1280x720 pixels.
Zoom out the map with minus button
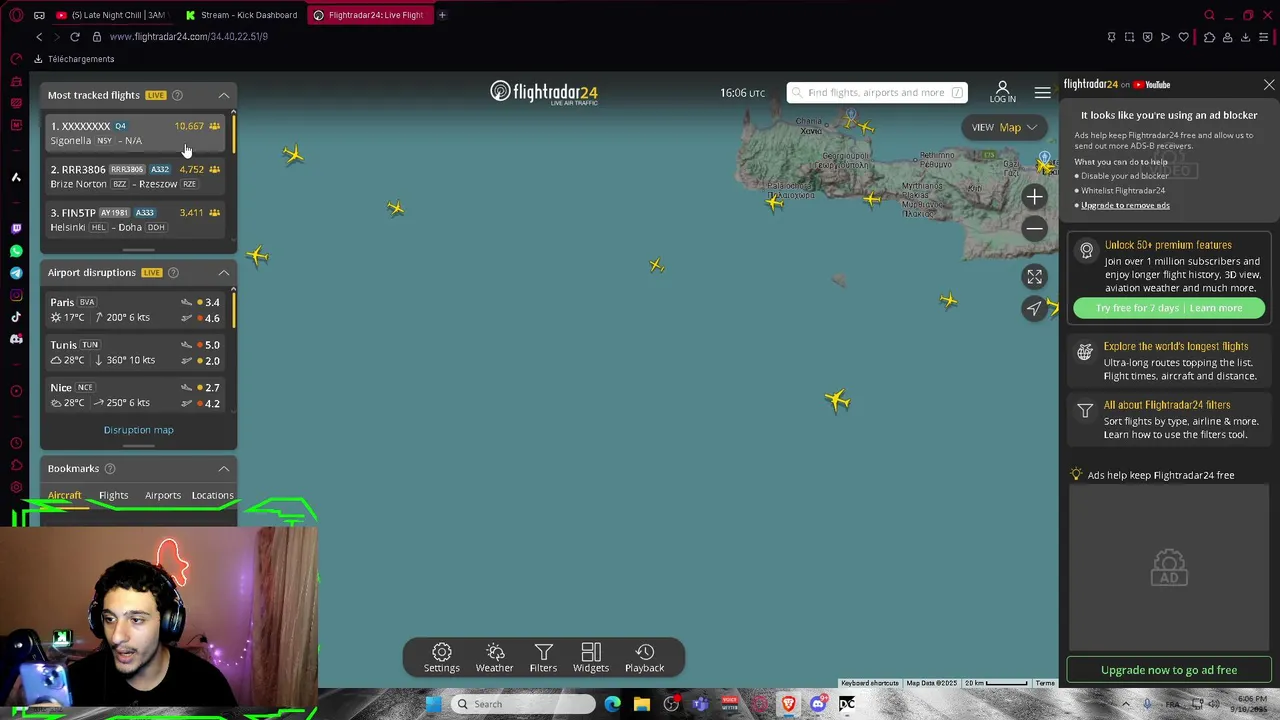tap(1034, 229)
